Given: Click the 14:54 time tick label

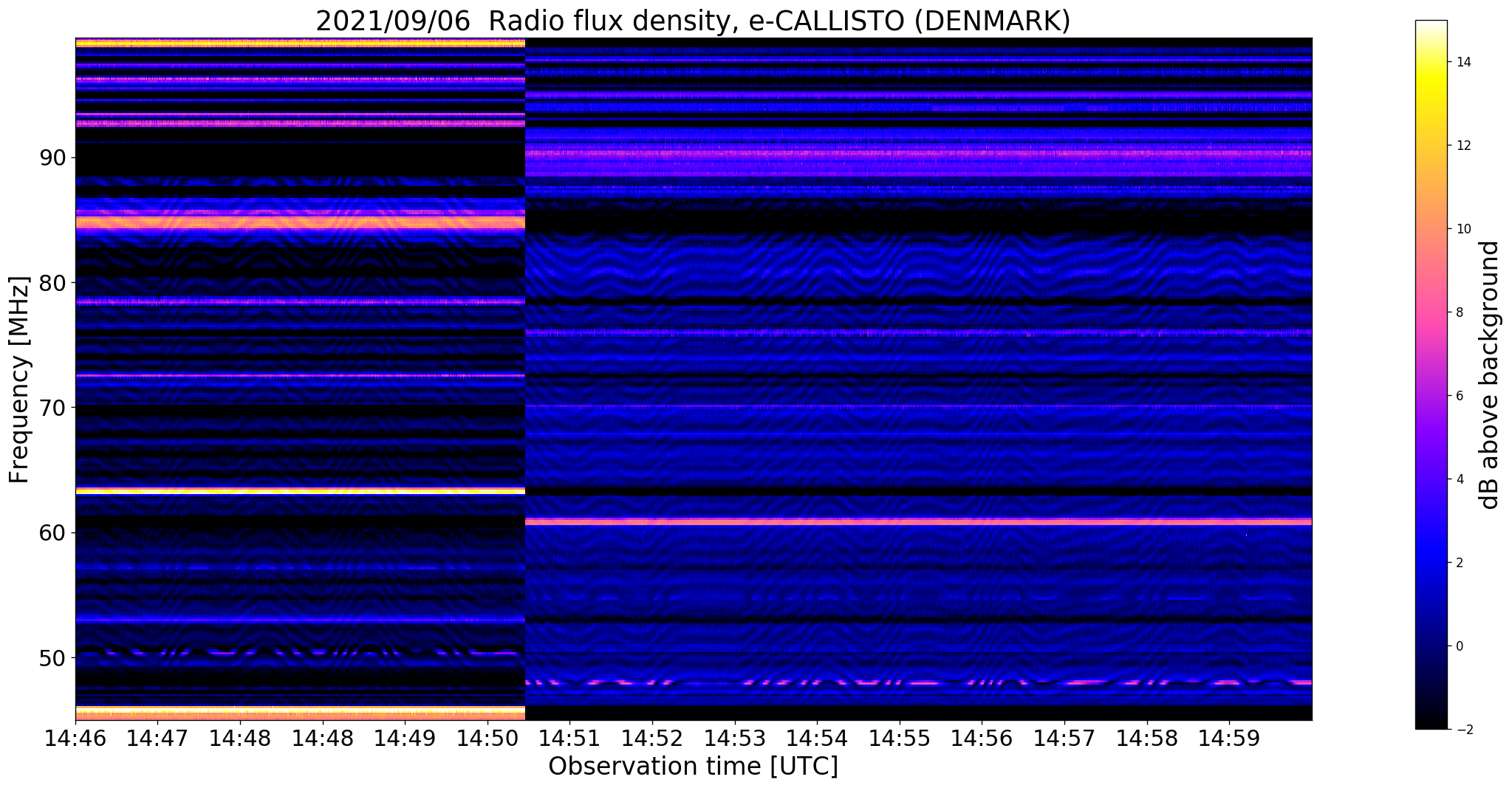Looking at the screenshot, I should 817,739.
